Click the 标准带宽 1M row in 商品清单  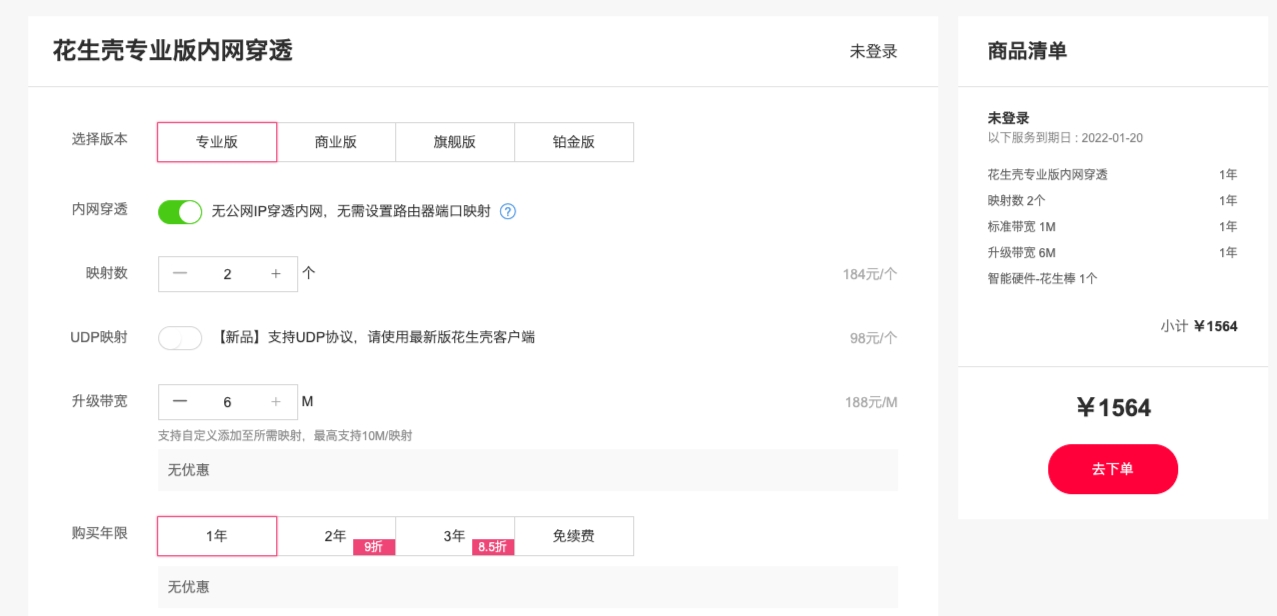1113,227
